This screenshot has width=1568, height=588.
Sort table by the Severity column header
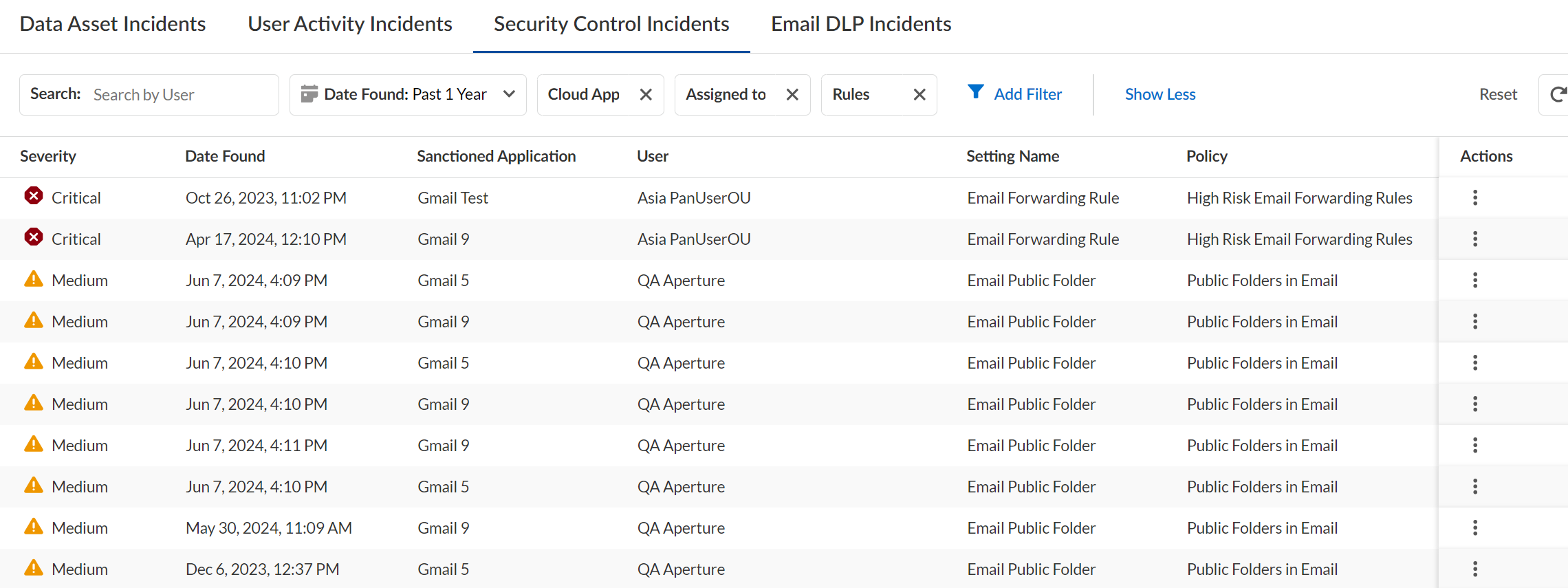tap(48, 157)
